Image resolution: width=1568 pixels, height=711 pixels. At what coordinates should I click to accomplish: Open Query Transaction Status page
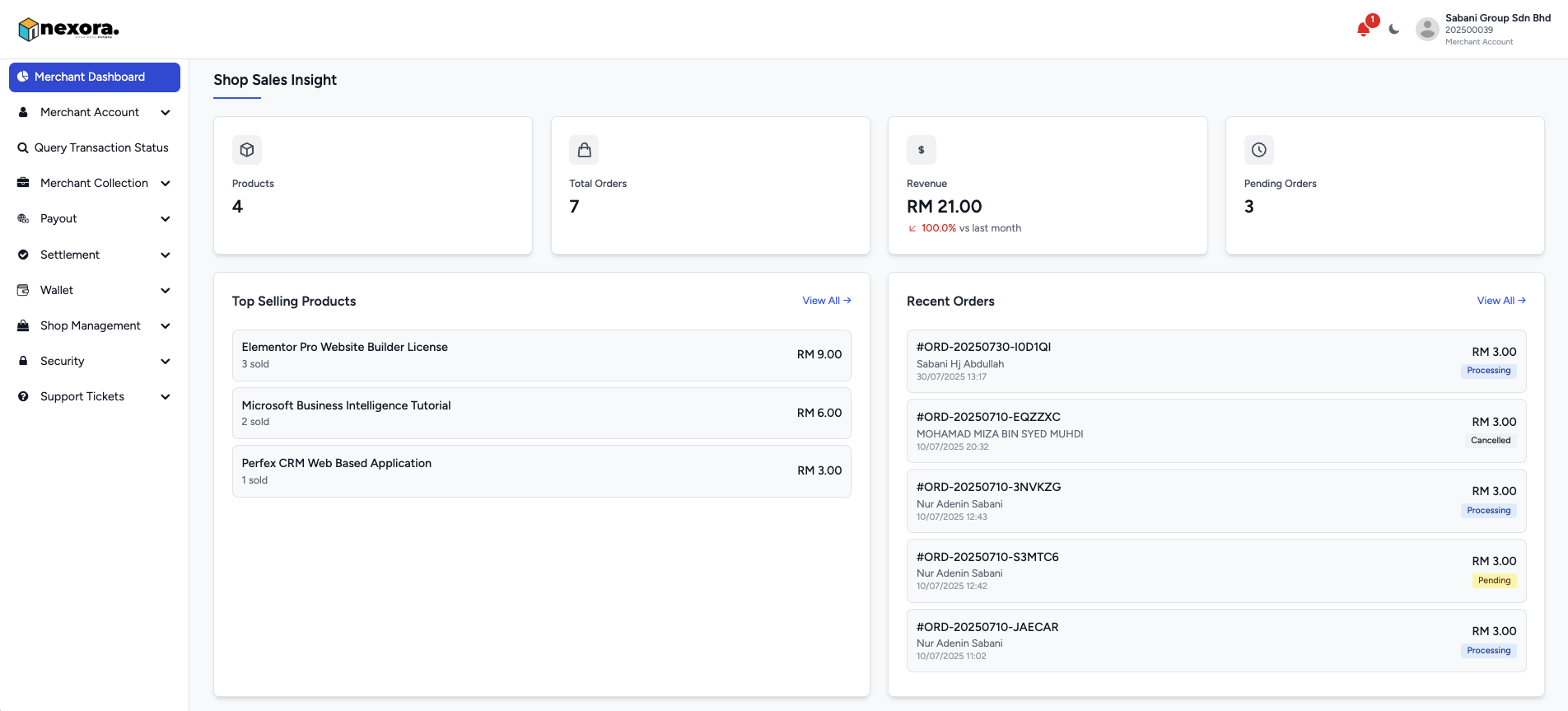[100, 148]
